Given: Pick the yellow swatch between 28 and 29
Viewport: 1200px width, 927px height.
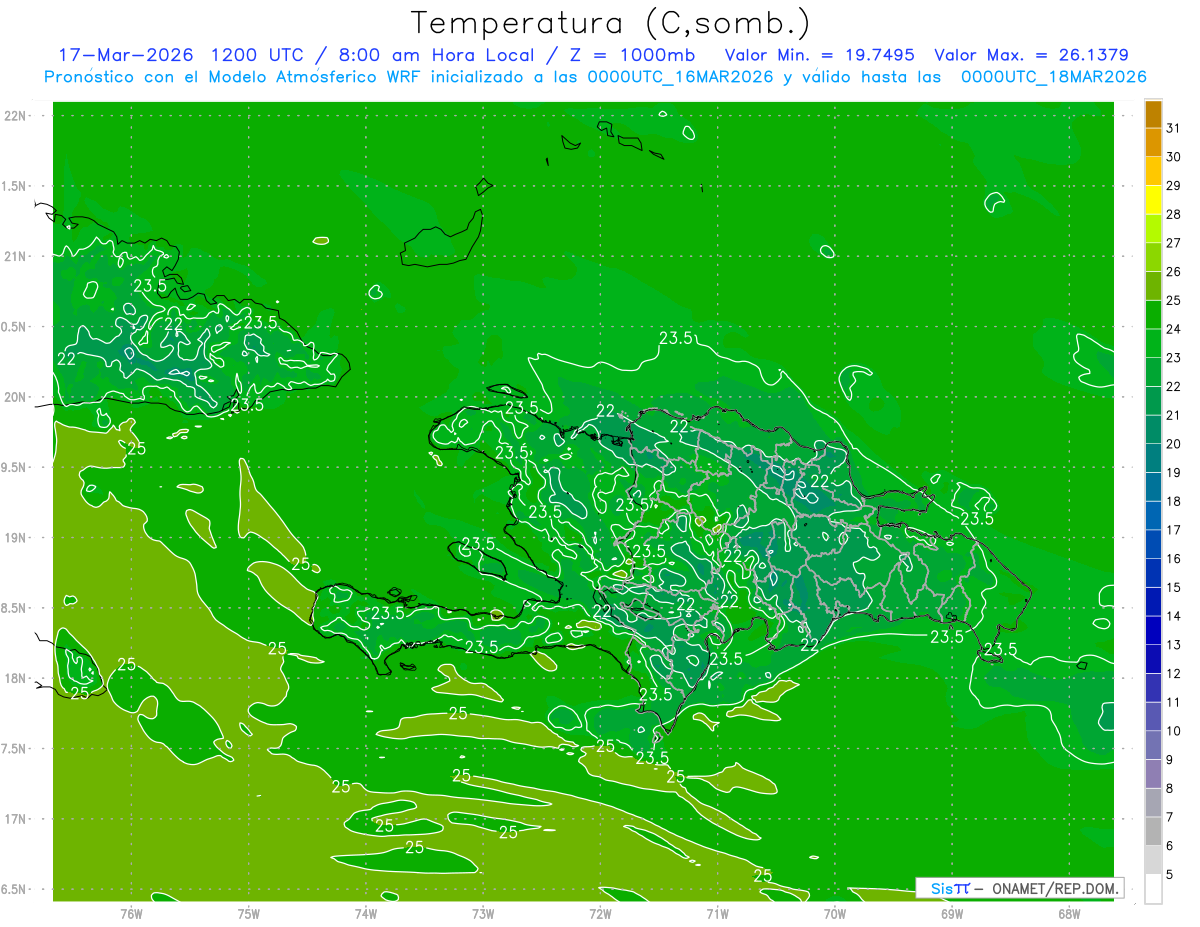Looking at the screenshot, I should 1153,200.
